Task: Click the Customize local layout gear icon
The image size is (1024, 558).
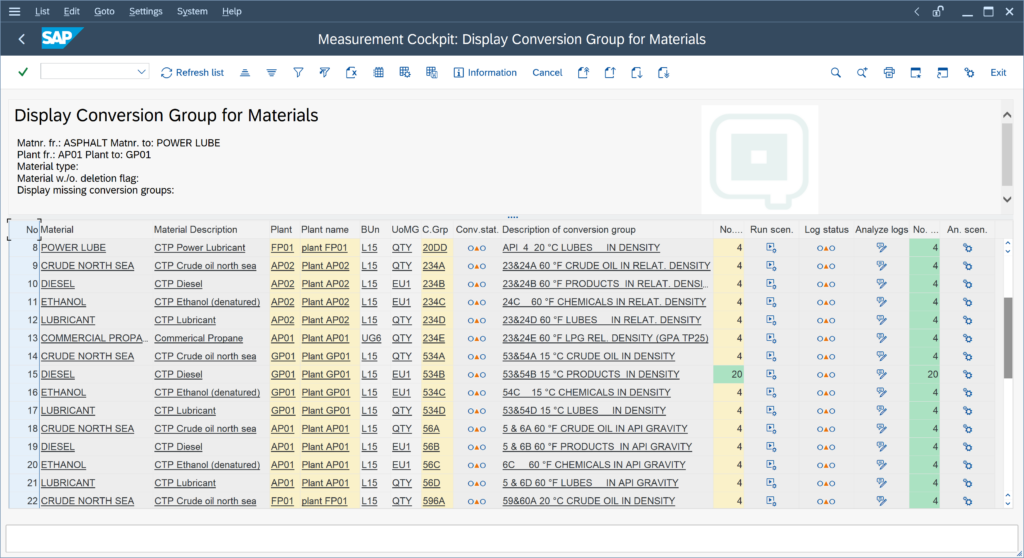Action: pos(969,73)
